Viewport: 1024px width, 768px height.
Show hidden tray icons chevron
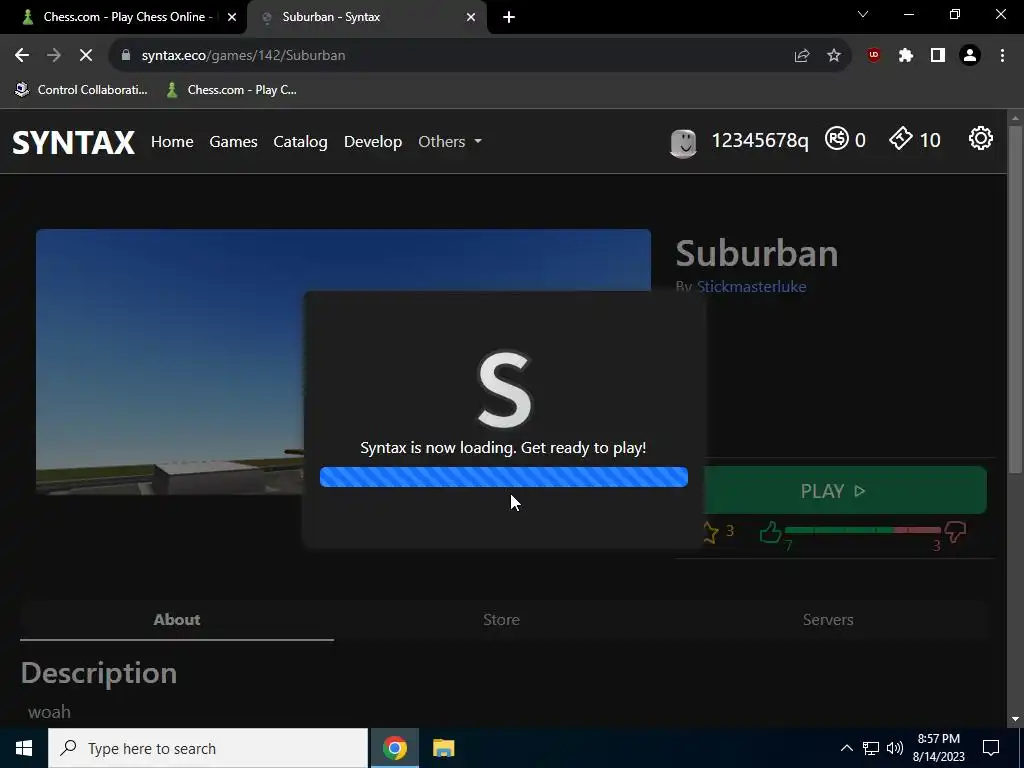pos(846,748)
